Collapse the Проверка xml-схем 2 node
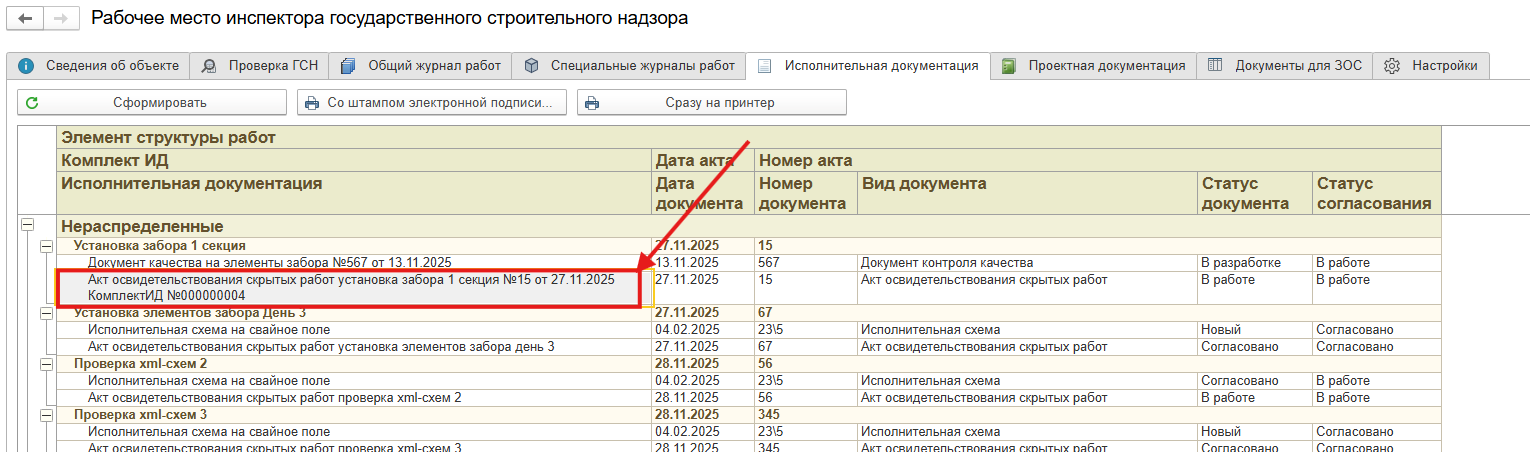Image resolution: width=1530 pixels, height=452 pixels. click(x=46, y=364)
